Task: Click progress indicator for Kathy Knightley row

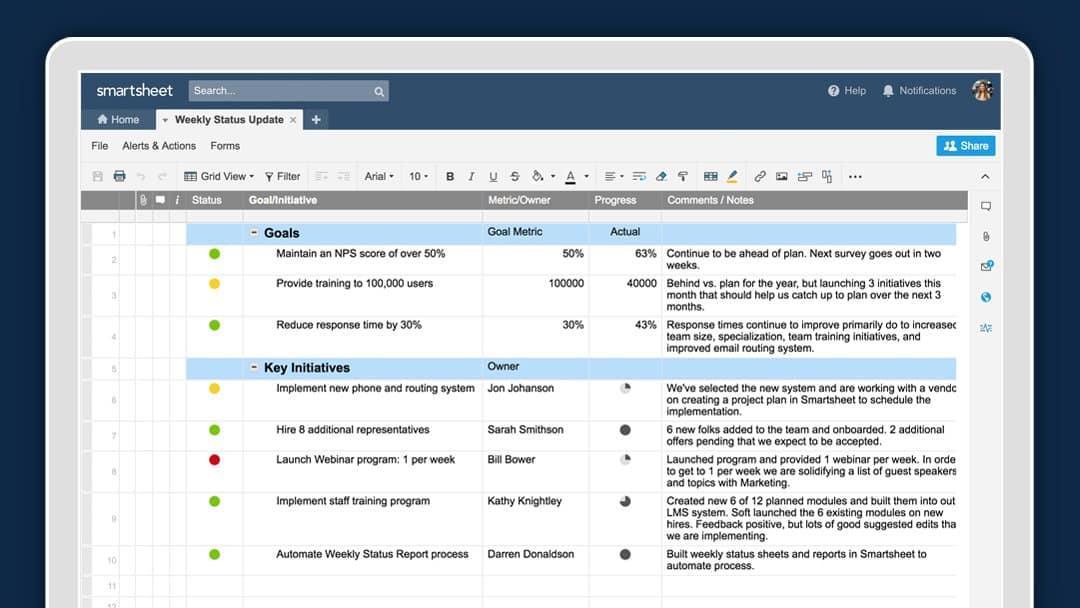Action: (x=625, y=501)
